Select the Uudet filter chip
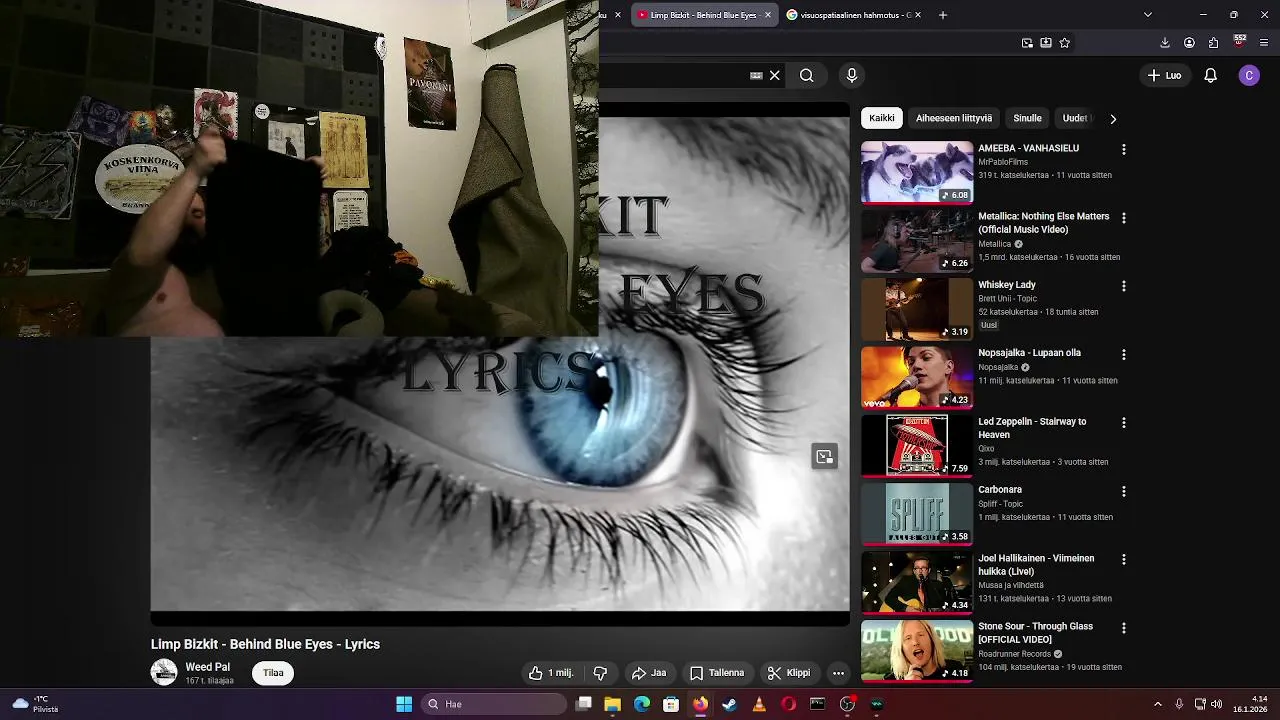Screen dimensions: 1280x720 tap(1075, 118)
